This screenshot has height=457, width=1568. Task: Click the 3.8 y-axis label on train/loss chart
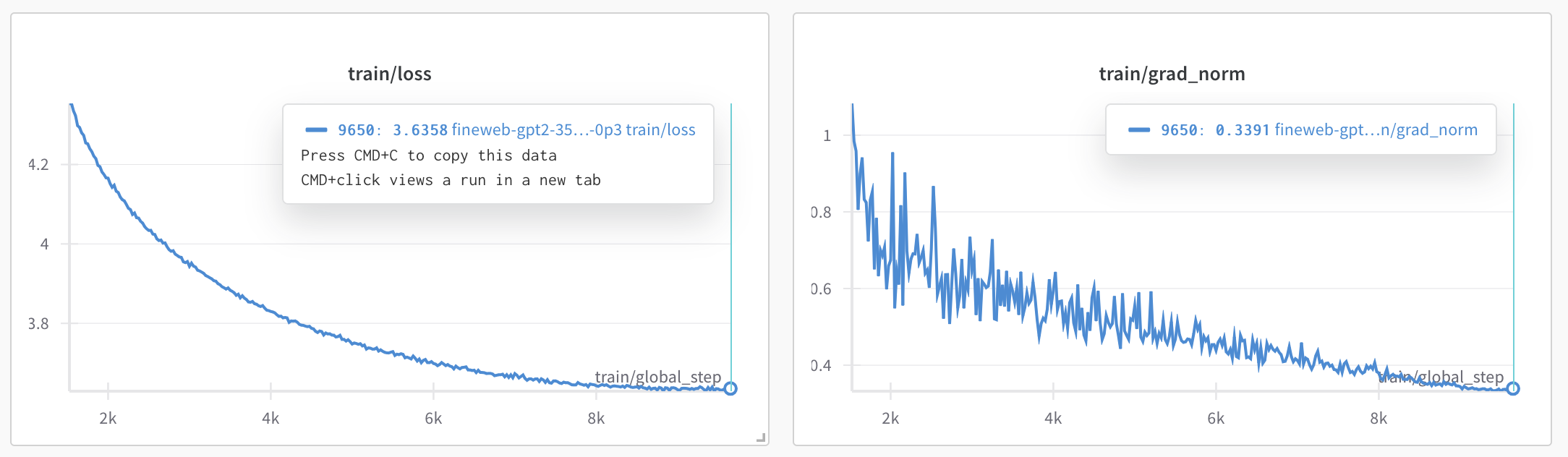[39, 324]
